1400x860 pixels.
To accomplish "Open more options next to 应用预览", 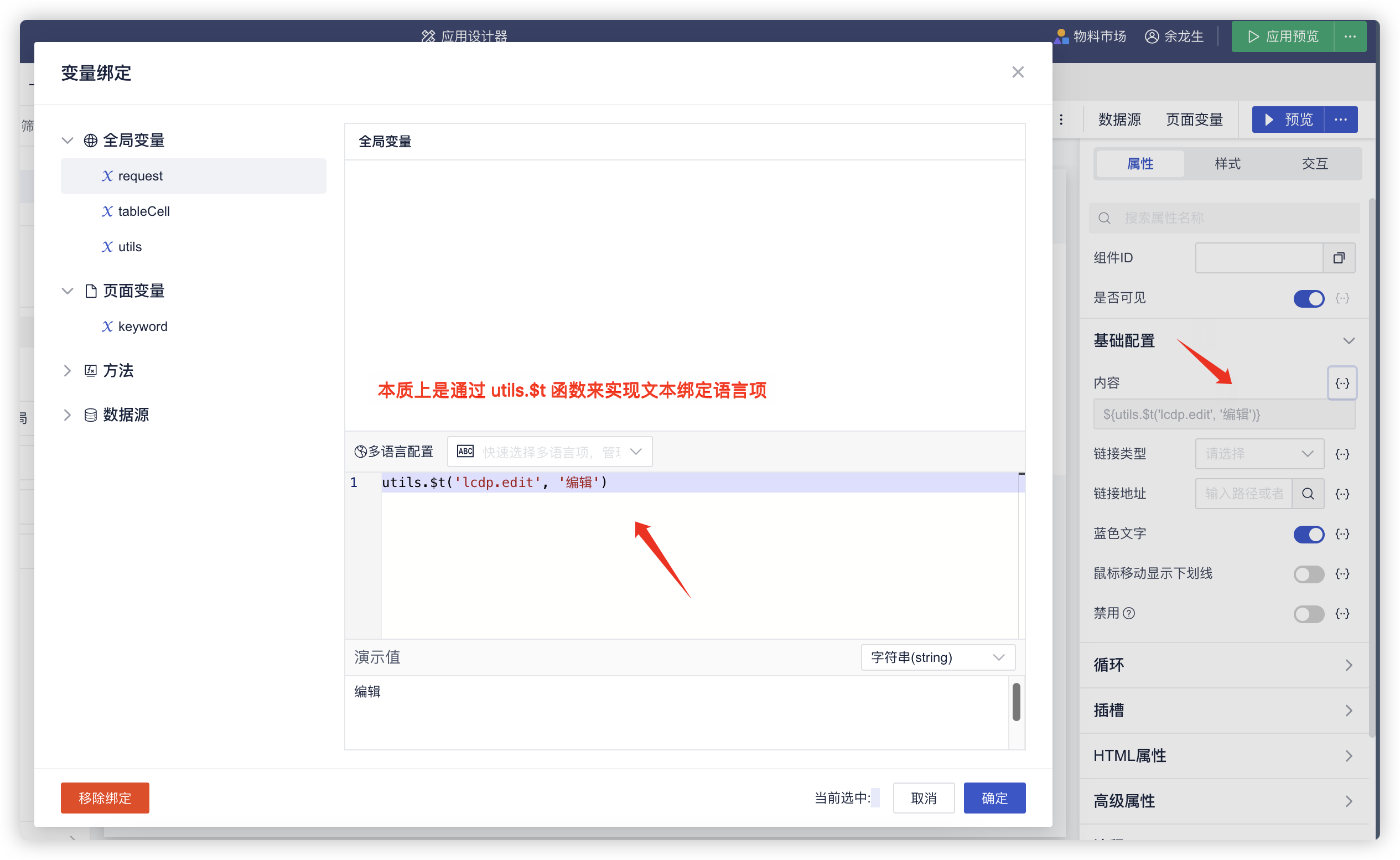I will click(x=1350, y=37).
